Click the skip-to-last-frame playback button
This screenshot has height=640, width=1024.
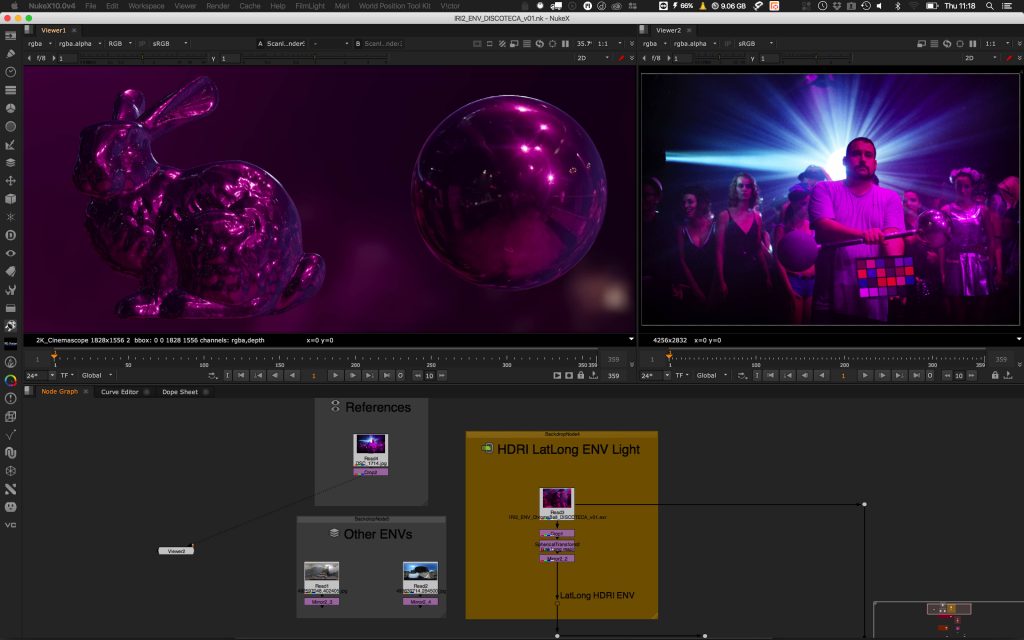(x=386, y=375)
